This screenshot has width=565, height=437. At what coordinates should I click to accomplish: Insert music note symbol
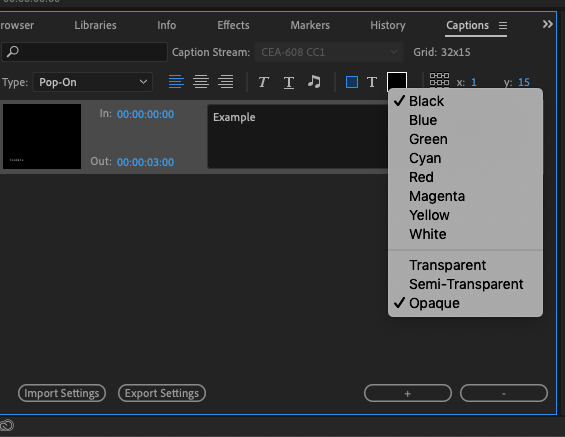coord(314,82)
